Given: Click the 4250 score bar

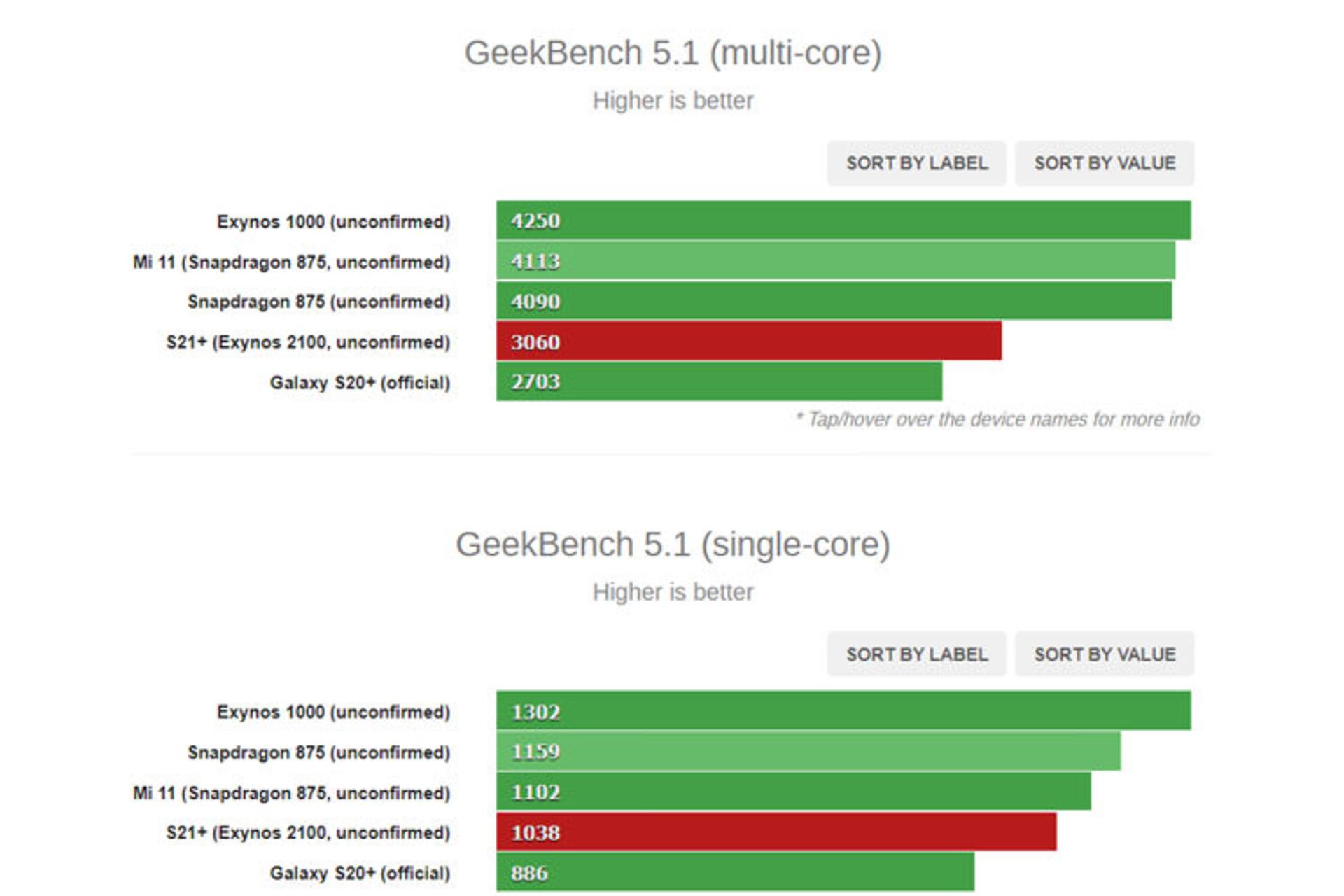Looking at the screenshot, I should tap(843, 220).
